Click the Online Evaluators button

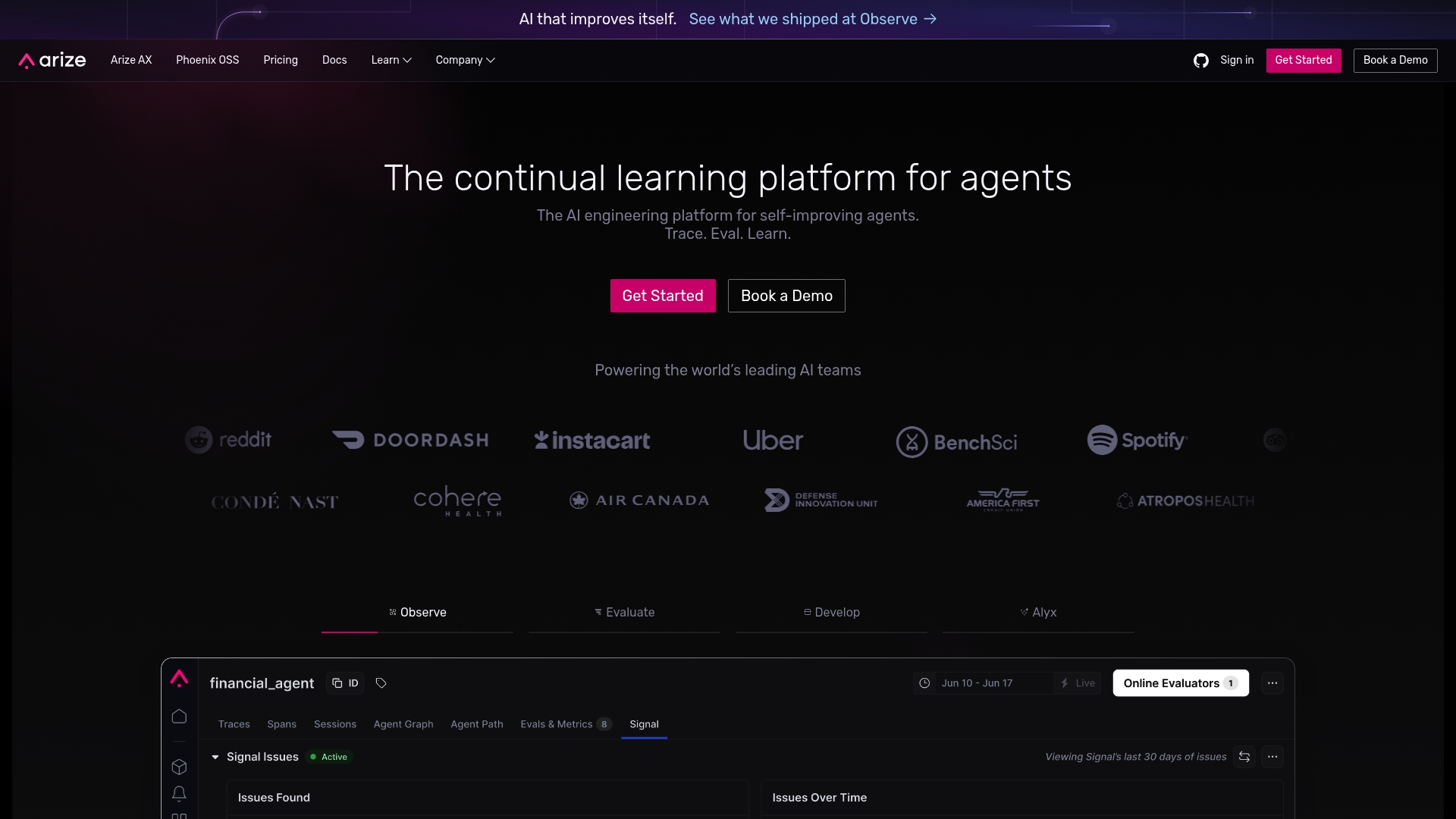(1181, 683)
